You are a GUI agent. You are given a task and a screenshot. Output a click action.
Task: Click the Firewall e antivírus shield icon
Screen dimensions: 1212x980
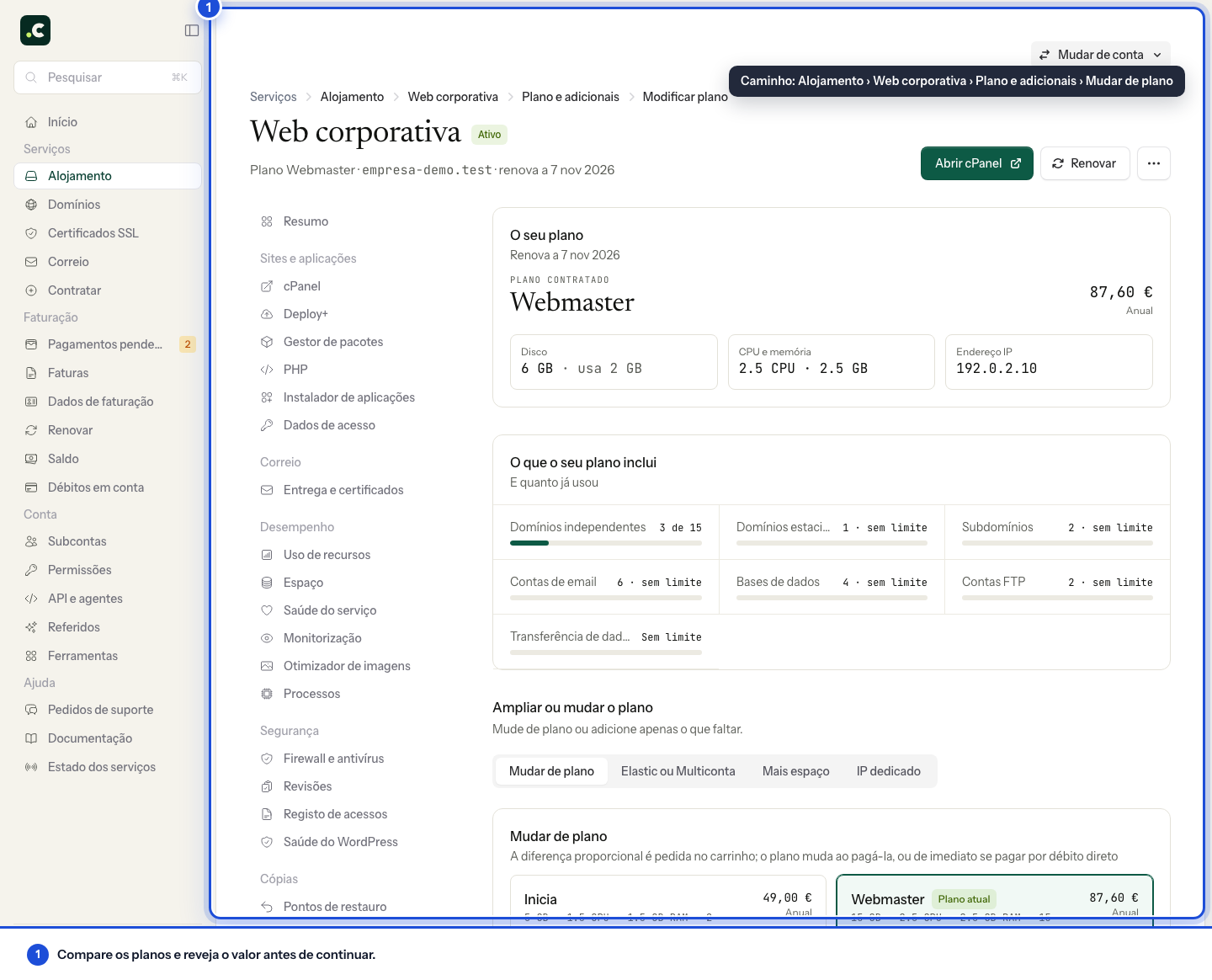click(x=267, y=759)
